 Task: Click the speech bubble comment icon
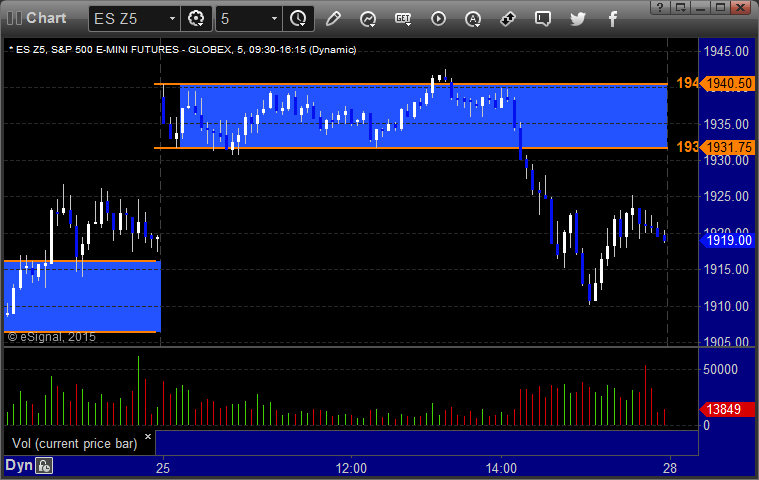click(x=543, y=19)
